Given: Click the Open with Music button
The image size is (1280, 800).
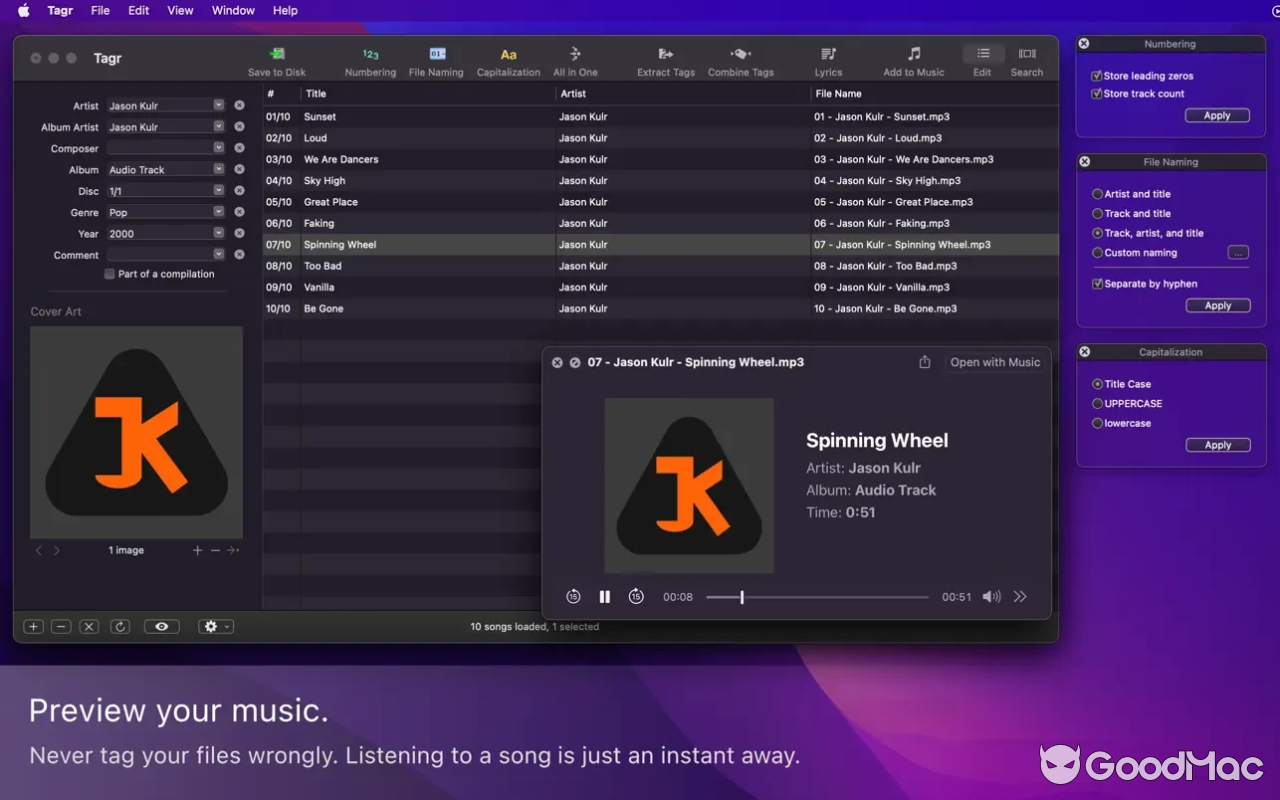Looking at the screenshot, I should (x=994, y=362).
